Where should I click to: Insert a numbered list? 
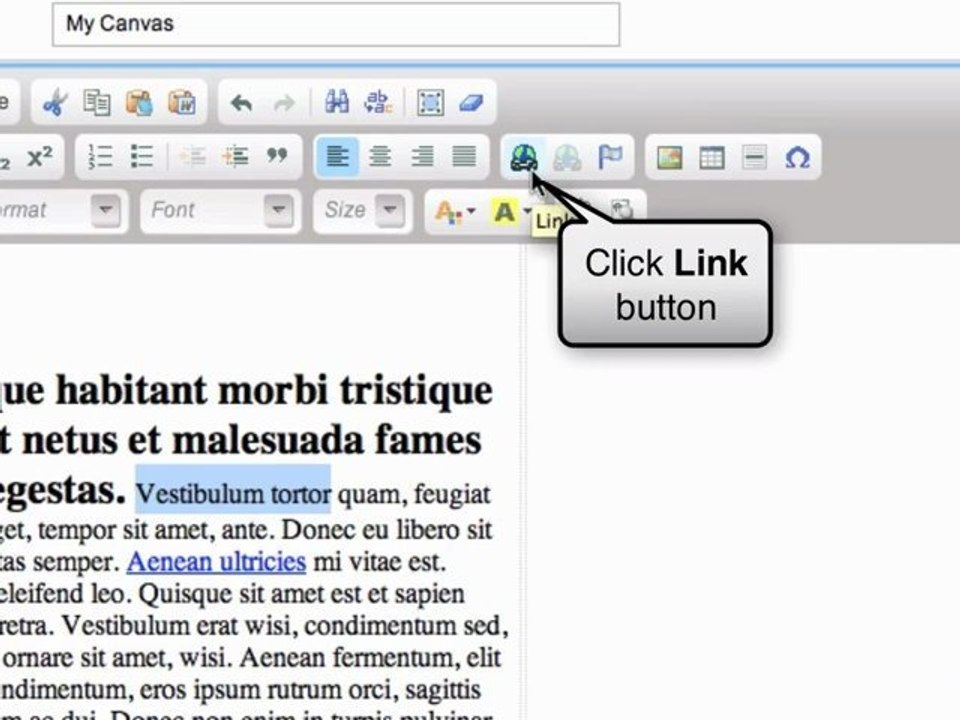[x=100, y=157]
